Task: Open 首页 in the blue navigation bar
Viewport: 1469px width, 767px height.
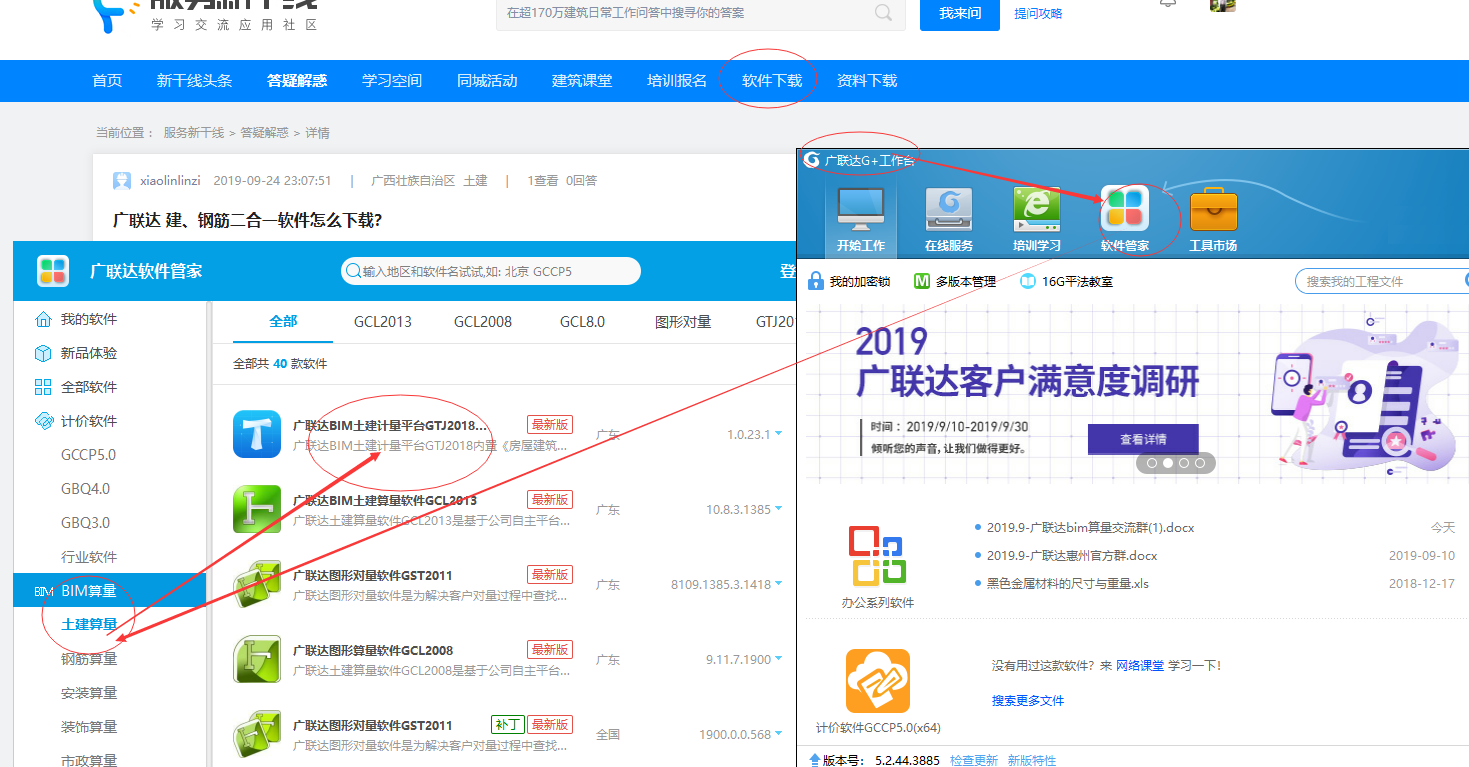Action: (107, 81)
